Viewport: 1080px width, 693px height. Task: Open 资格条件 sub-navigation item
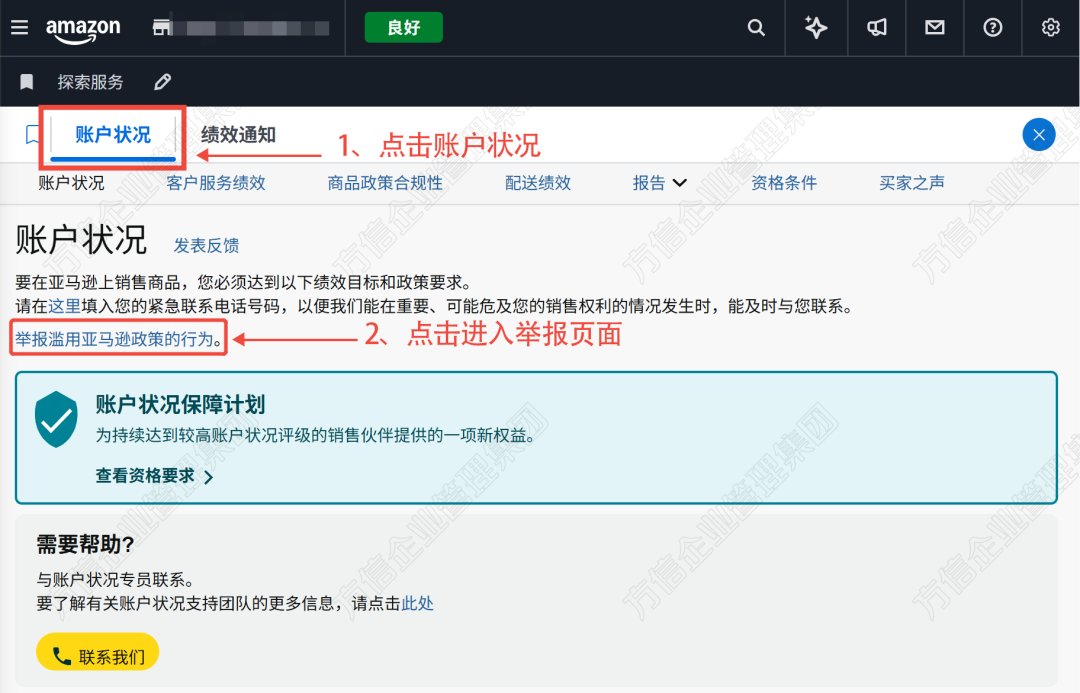click(784, 183)
